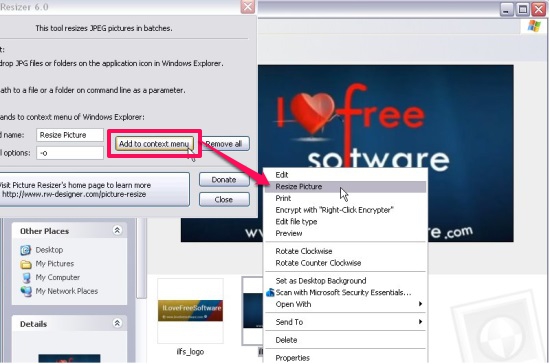Image resolution: width=550 pixels, height=364 pixels.
Task: Collapse the Details panel chevron
Action: point(117,323)
